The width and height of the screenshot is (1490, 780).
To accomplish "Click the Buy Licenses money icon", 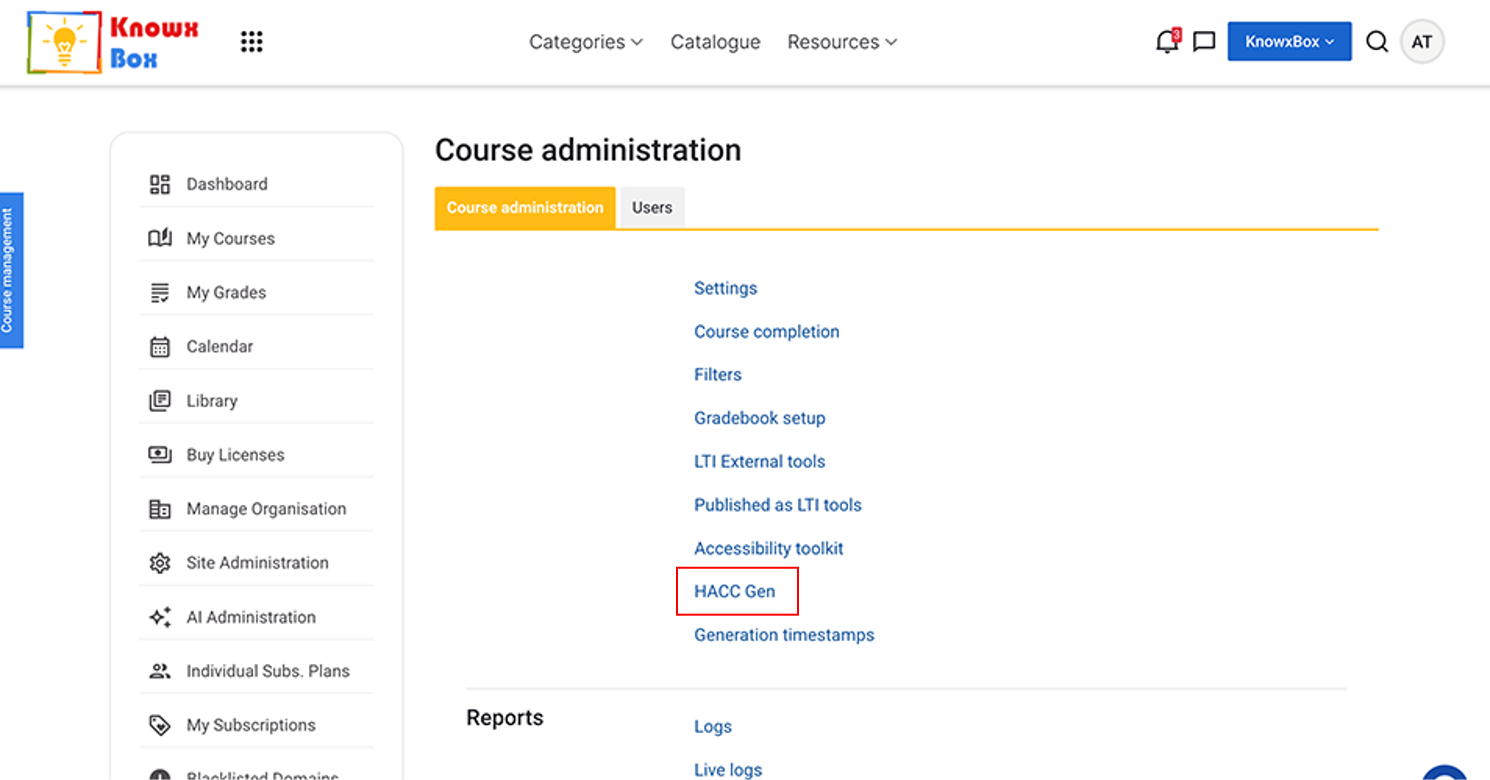I will (160, 455).
